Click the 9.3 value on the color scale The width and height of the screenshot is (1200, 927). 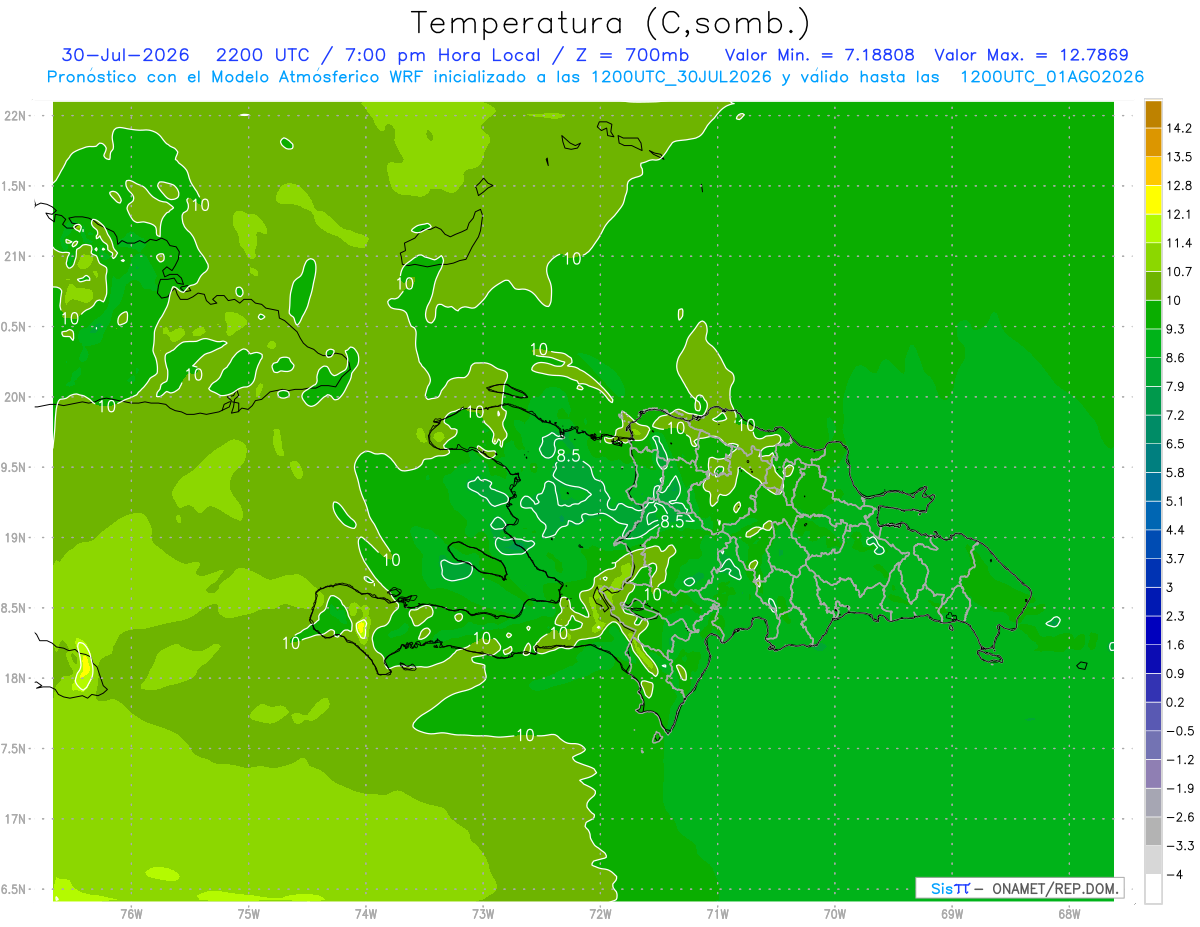pyautogui.click(x=1177, y=329)
